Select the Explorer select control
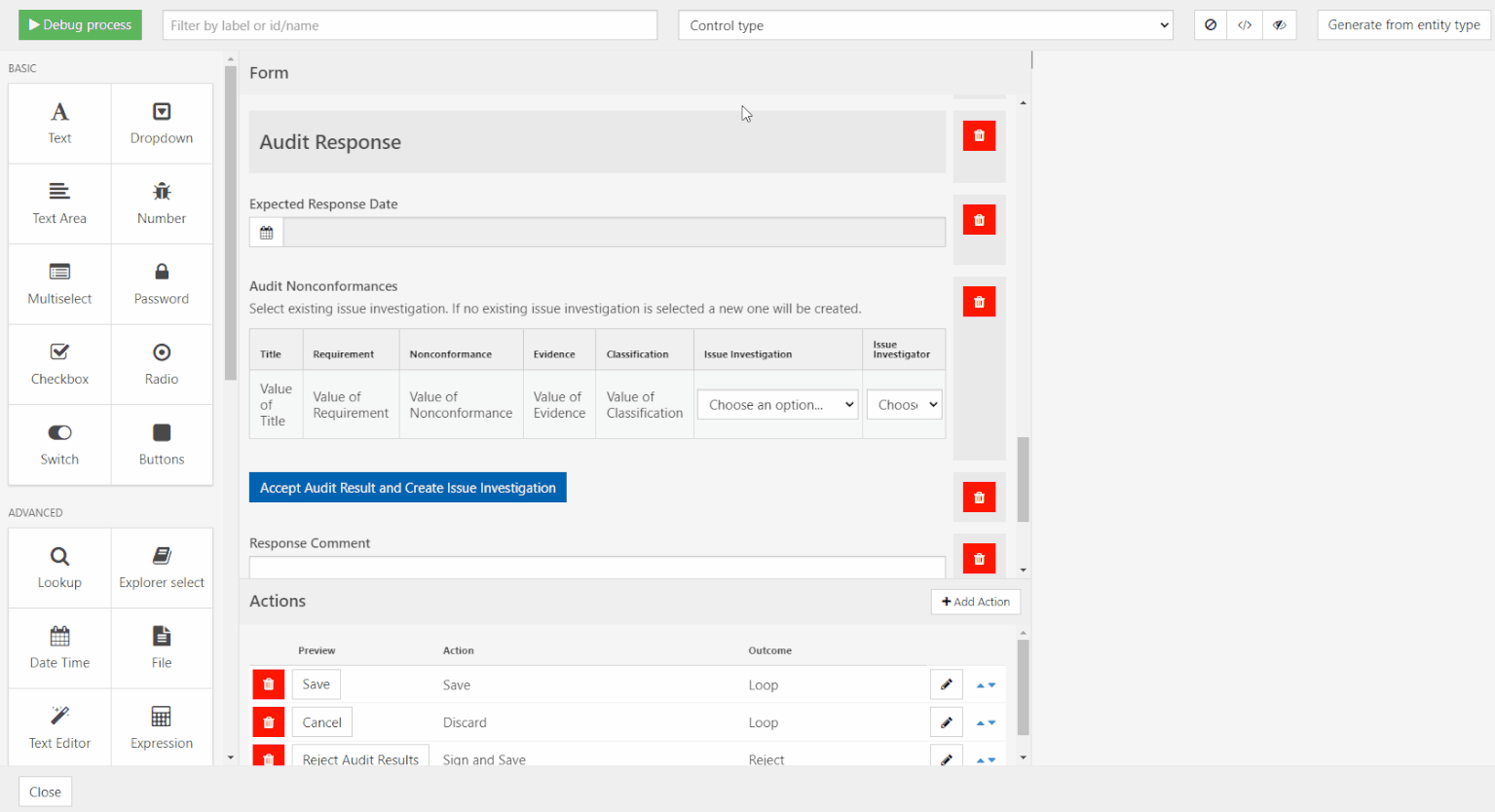Image resolution: width=1495 pixels, height=812 pixels. [x=162, y=568]
